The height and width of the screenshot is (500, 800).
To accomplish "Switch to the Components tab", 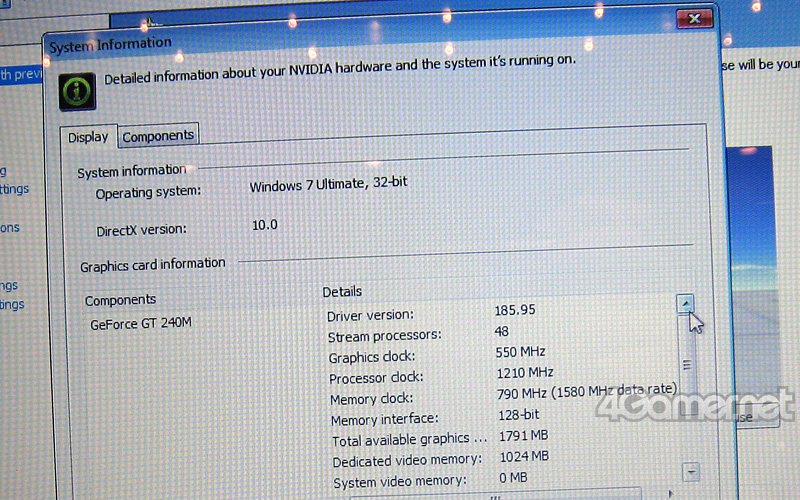I will [x=158, y=136].
